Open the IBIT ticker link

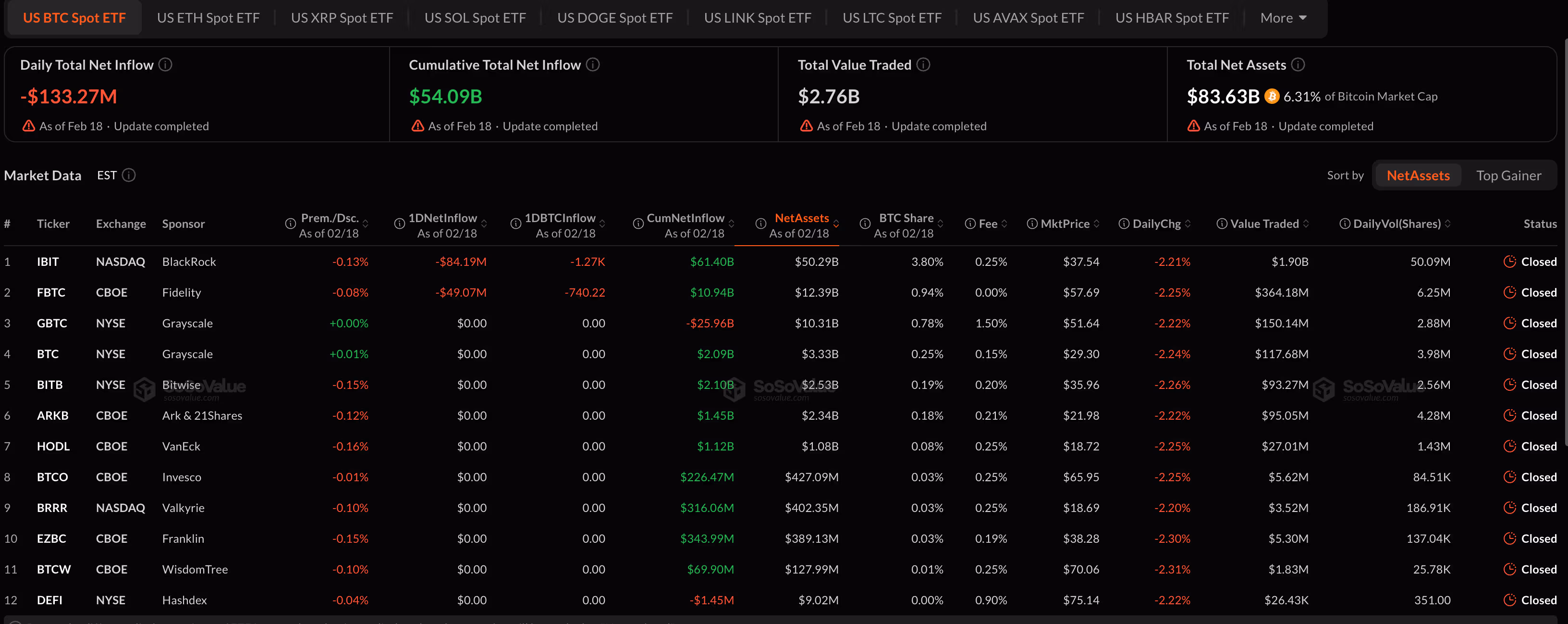(48, 262)
